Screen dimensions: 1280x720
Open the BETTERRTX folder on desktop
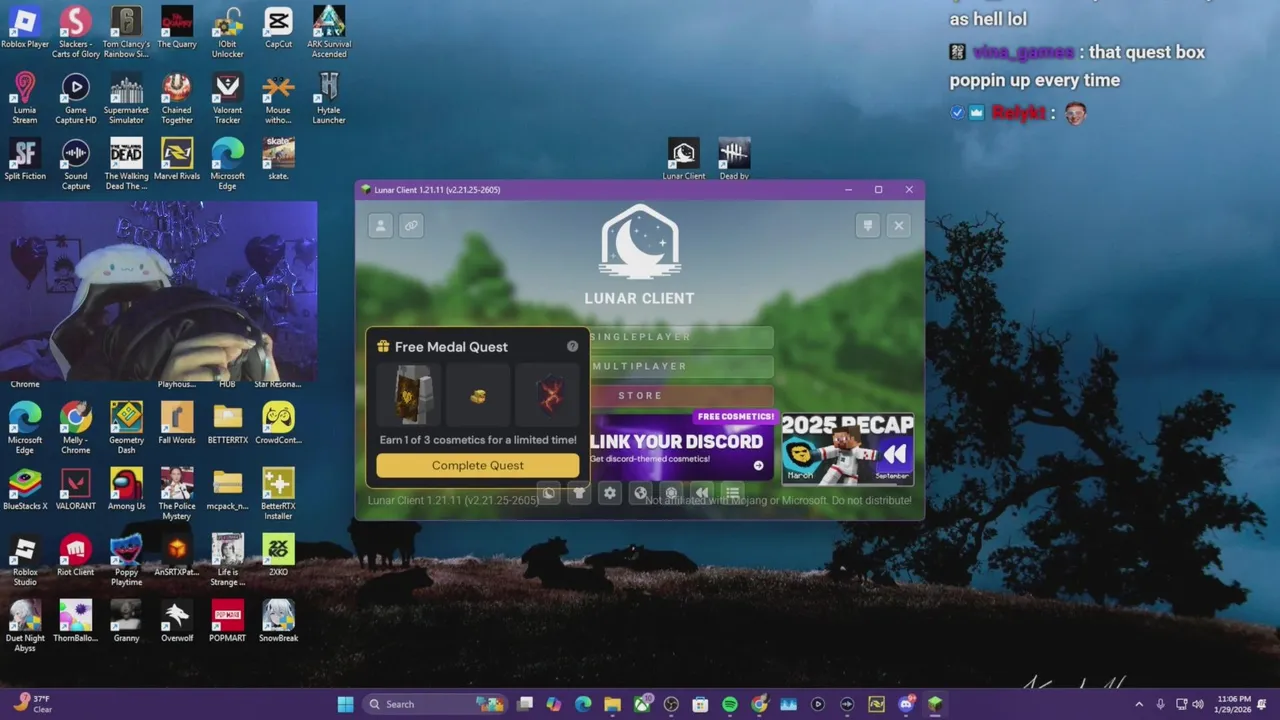click(228, 424)
